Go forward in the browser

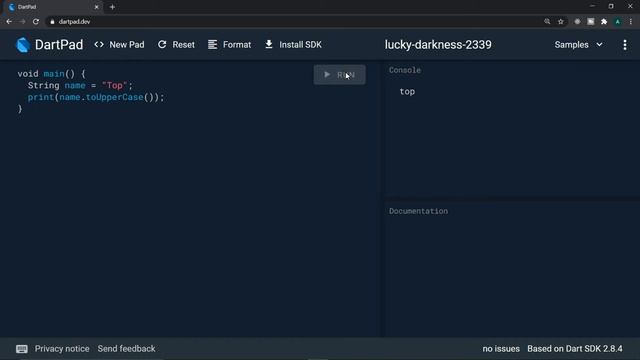click(x=22, y=22)
